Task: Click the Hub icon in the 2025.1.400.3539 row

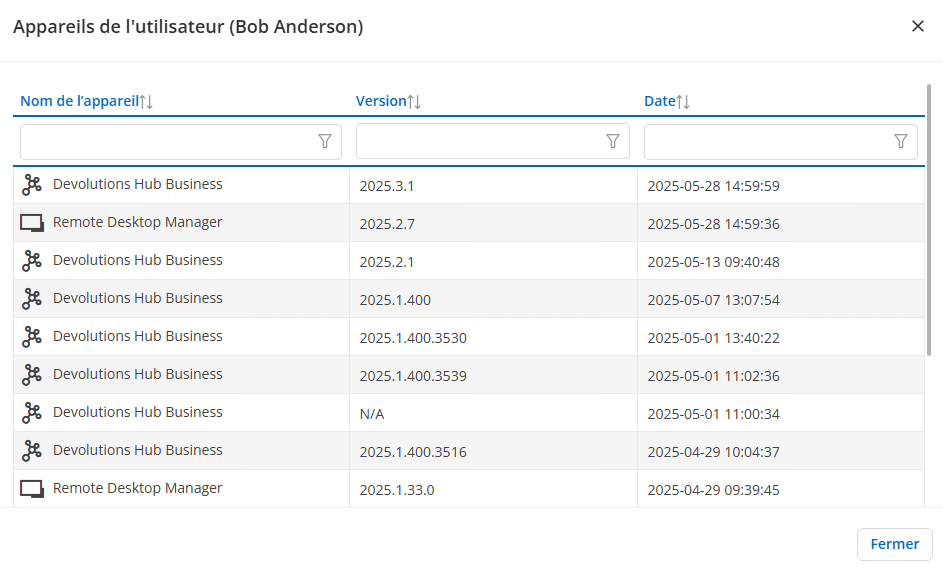Action: 32,374
